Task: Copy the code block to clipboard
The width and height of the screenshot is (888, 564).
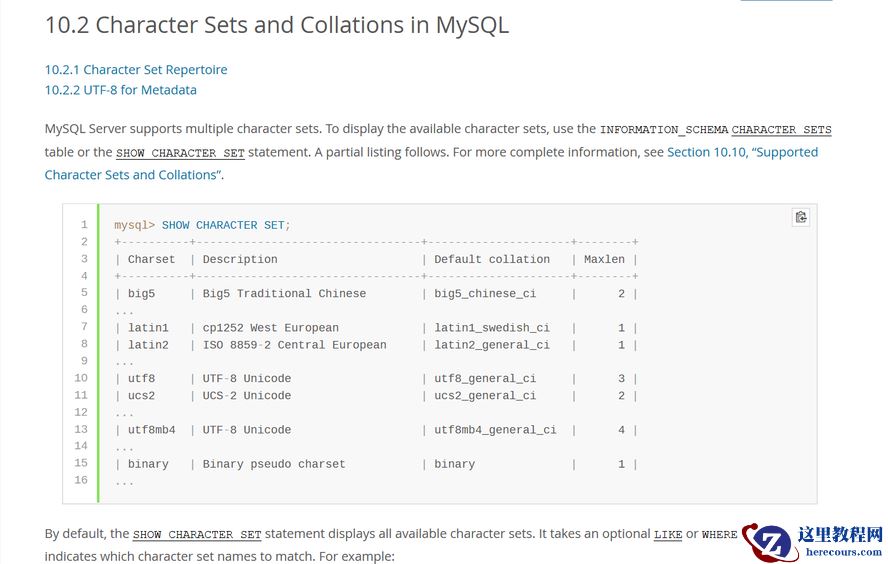Action: (x=800, y=217)
